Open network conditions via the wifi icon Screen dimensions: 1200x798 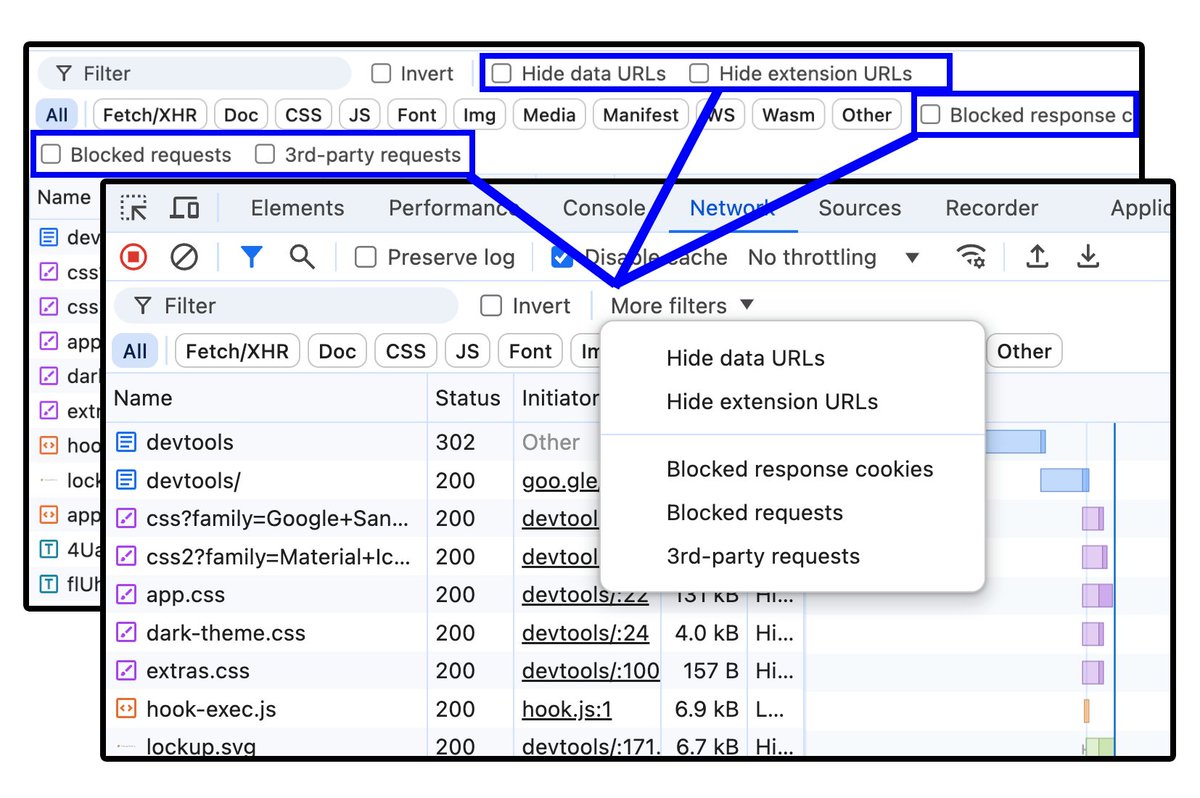(x=972, y=257)
